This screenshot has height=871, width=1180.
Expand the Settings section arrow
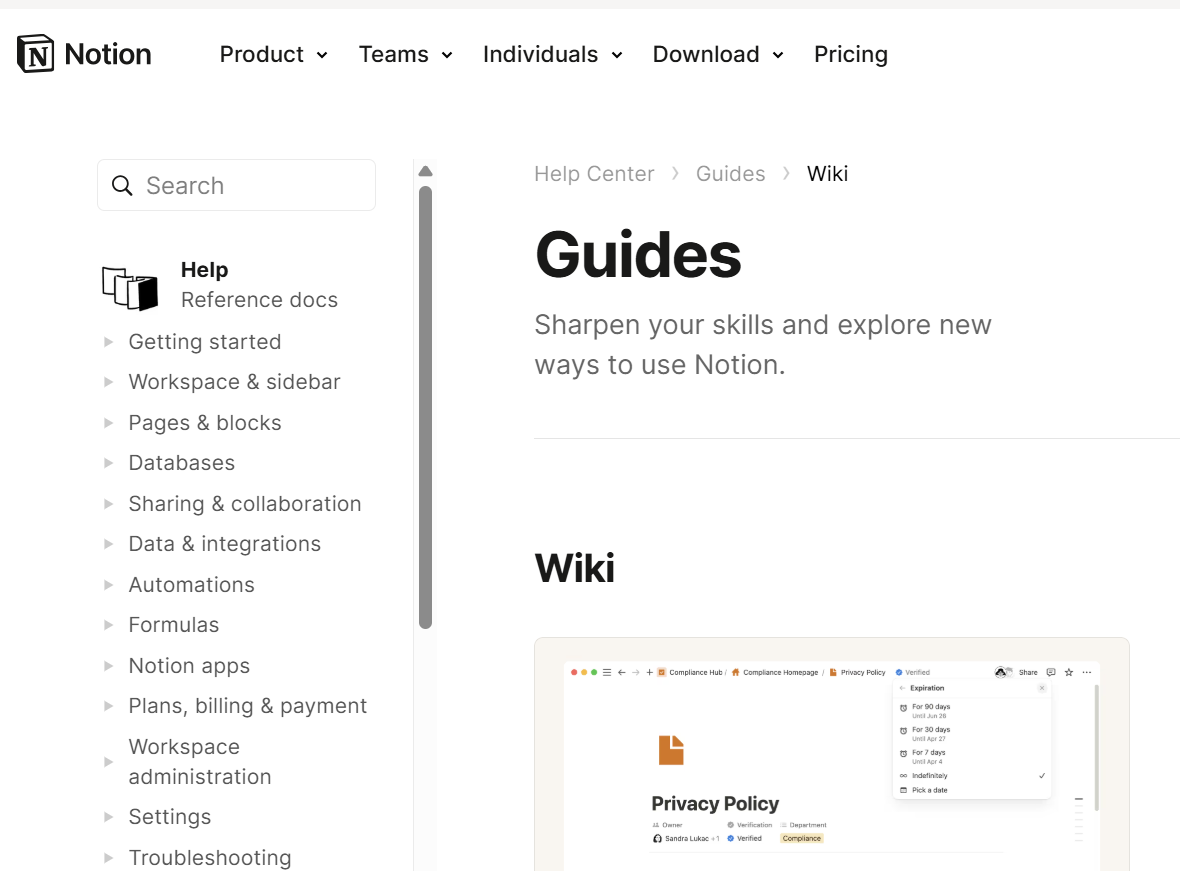[108, 817]
